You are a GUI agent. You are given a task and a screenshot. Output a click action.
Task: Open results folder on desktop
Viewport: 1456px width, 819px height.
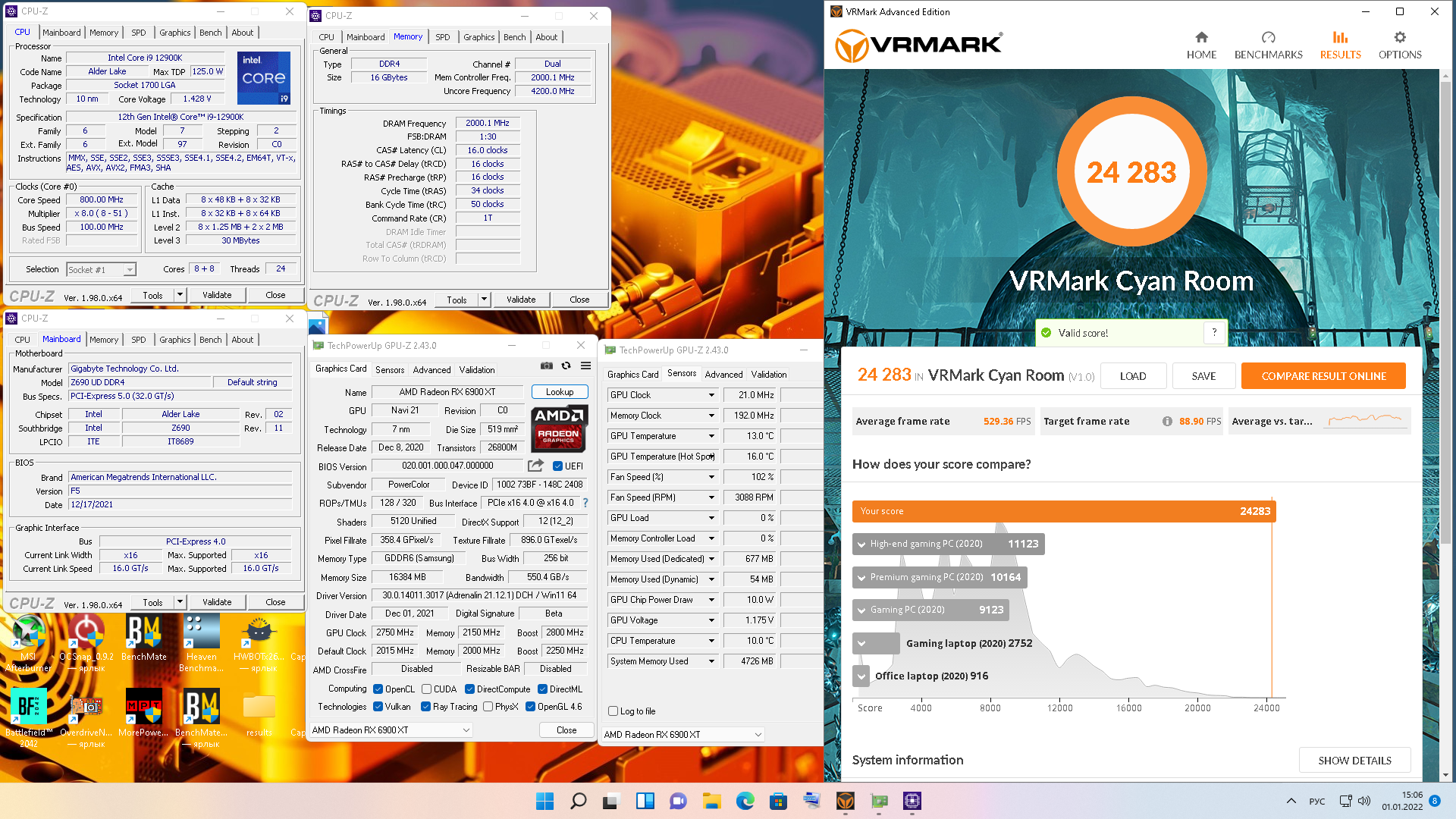tap(259, 713)
